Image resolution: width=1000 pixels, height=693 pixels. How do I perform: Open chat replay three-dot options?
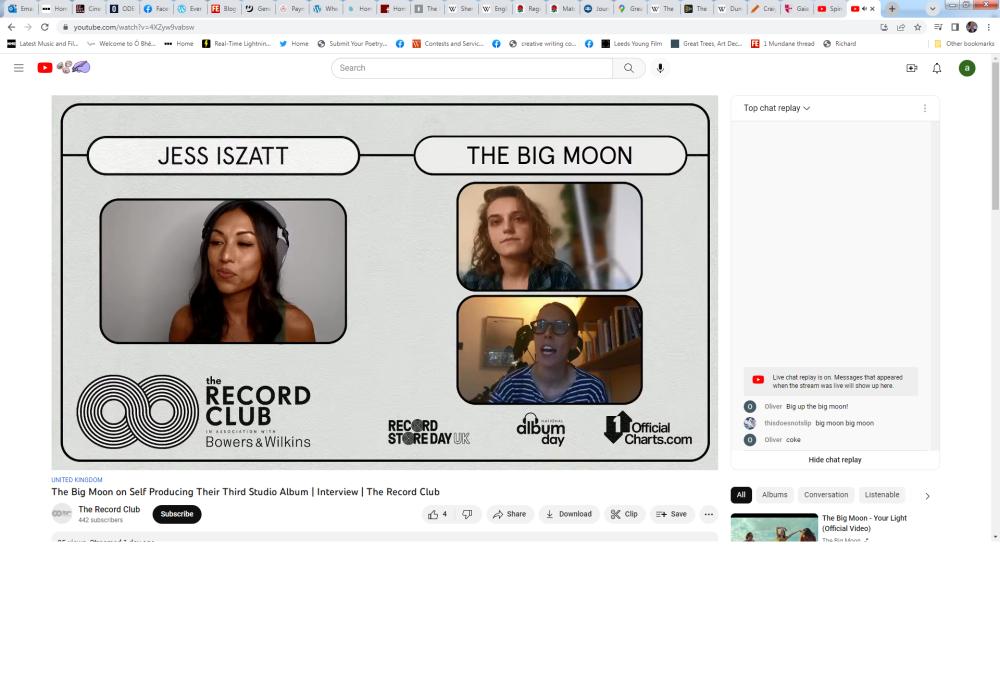[925, 108]
